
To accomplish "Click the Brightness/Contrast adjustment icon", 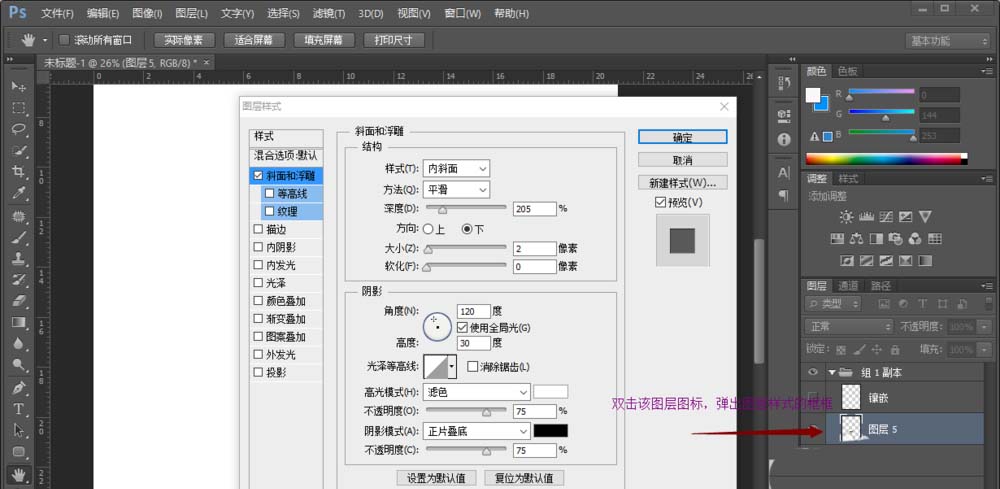I will 847,216.
